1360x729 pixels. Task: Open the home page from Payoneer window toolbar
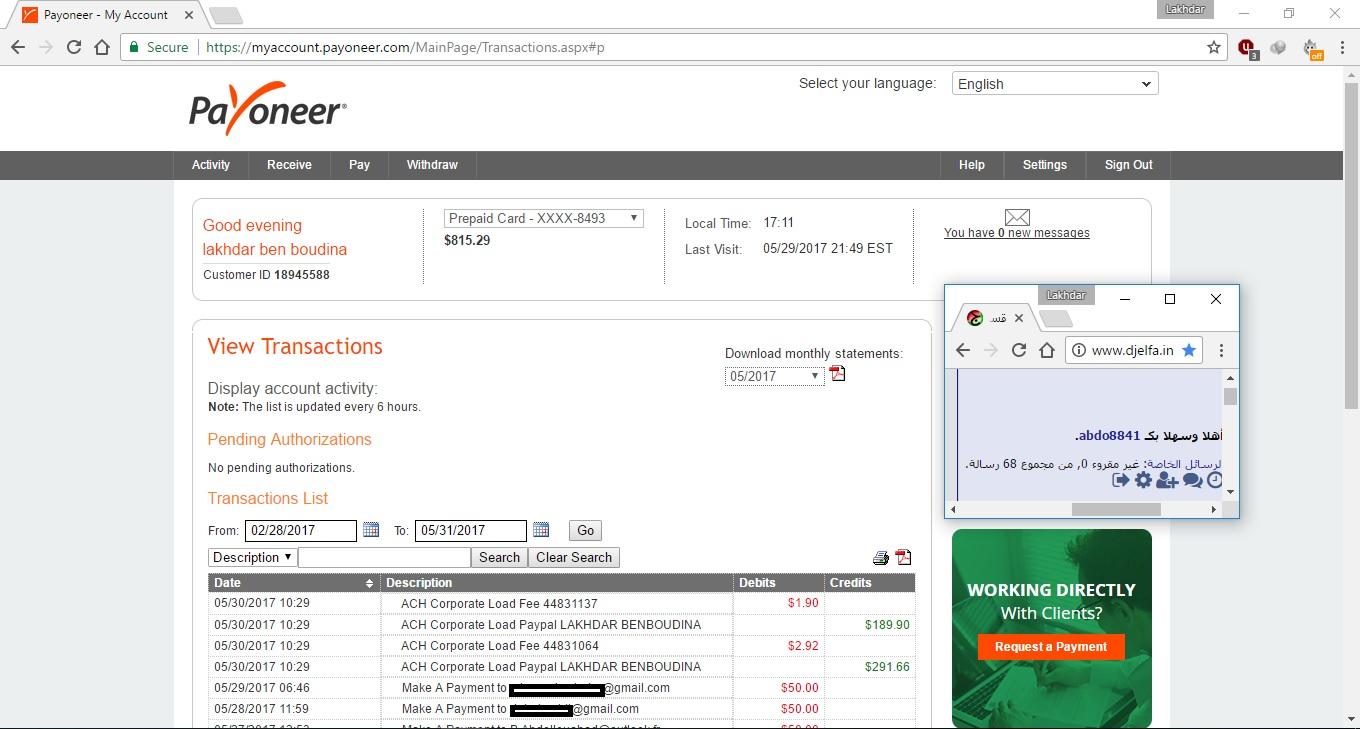click(x=101, y=47)
